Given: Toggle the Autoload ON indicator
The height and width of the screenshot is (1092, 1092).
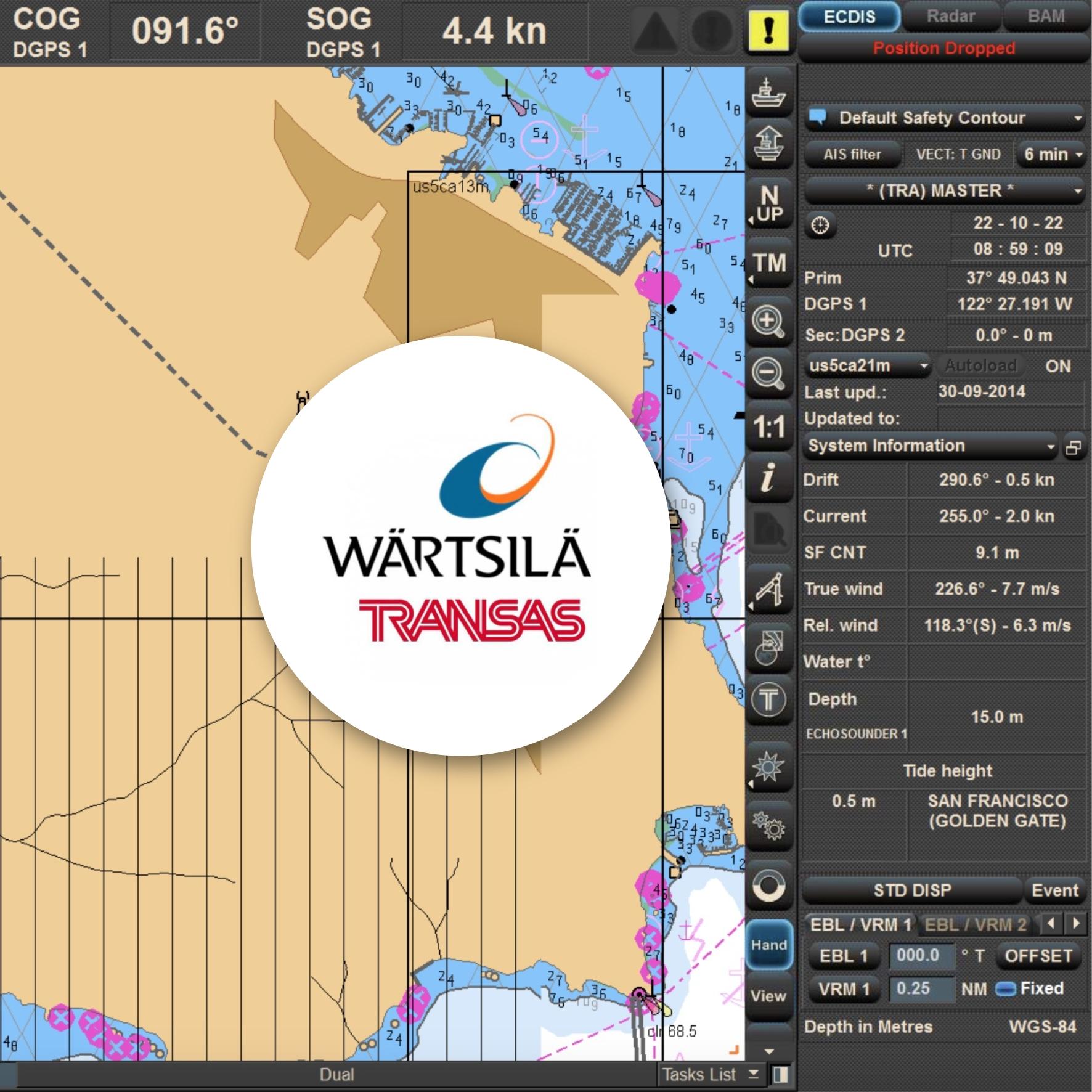Looking at the screenshot, I should [x=1058, y=366].
